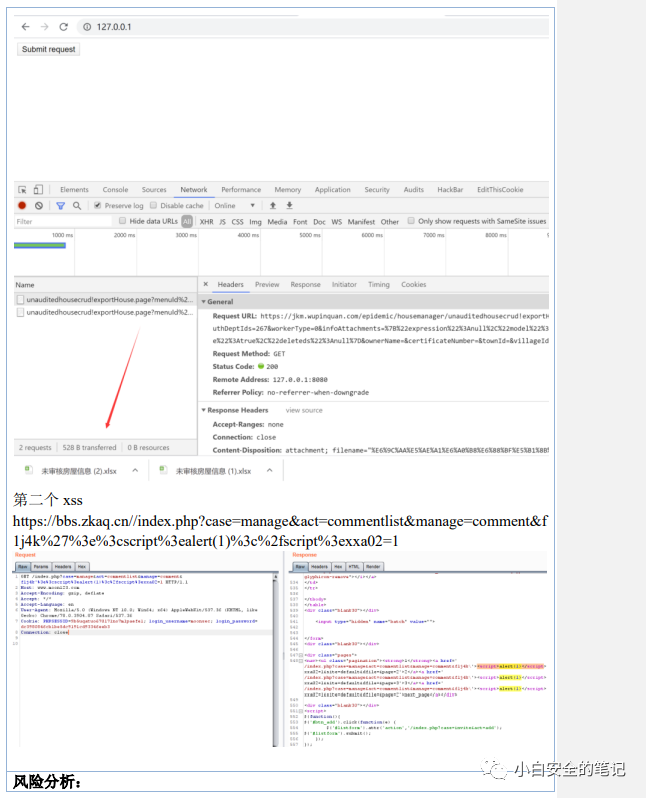Viewport: 646px width, 798px height.
Task: Open the Elements tab
Action: (74, 190)
